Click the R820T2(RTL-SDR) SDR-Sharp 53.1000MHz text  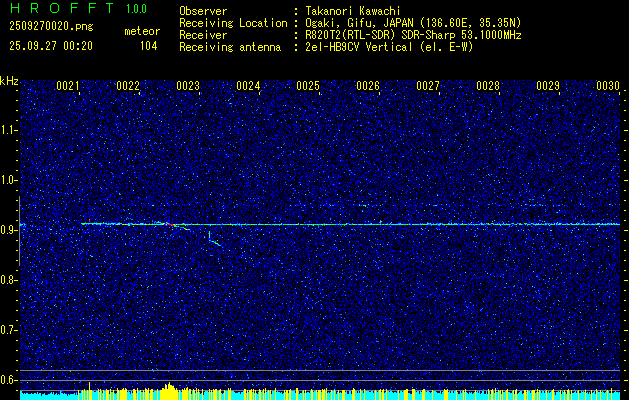pos(414,35)
